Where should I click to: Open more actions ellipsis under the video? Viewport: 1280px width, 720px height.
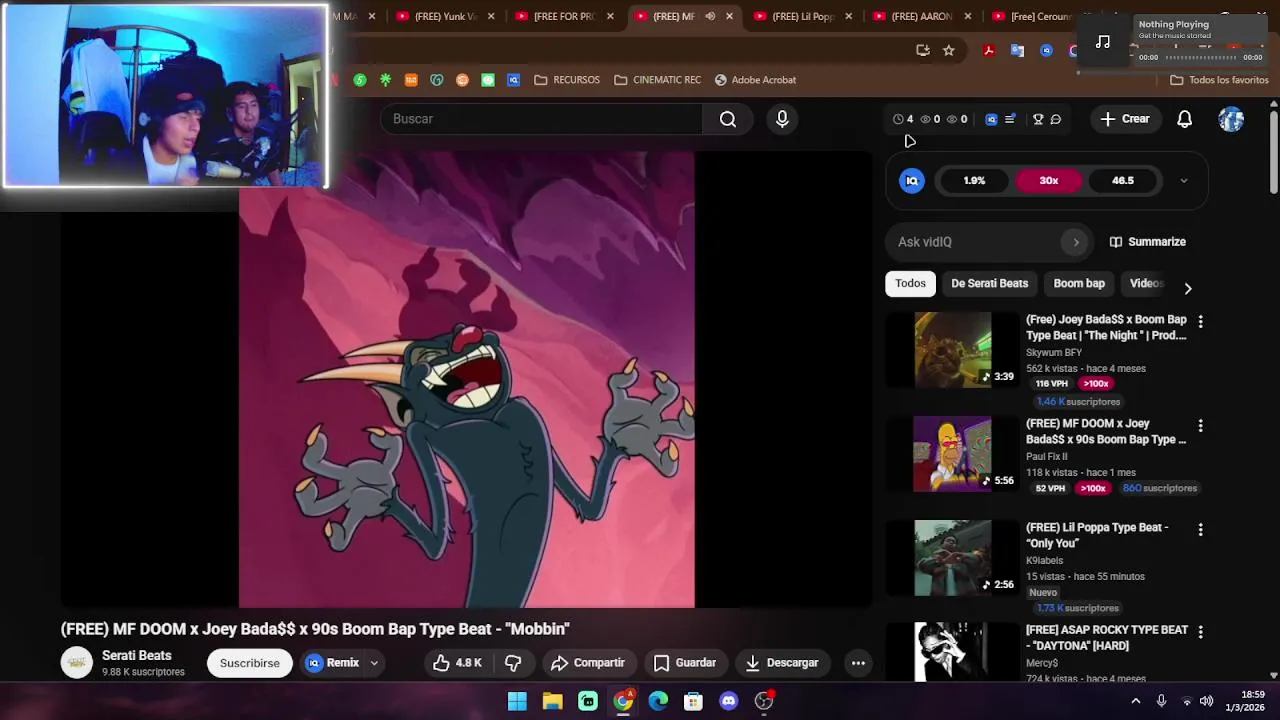click(x=858, y=663)
